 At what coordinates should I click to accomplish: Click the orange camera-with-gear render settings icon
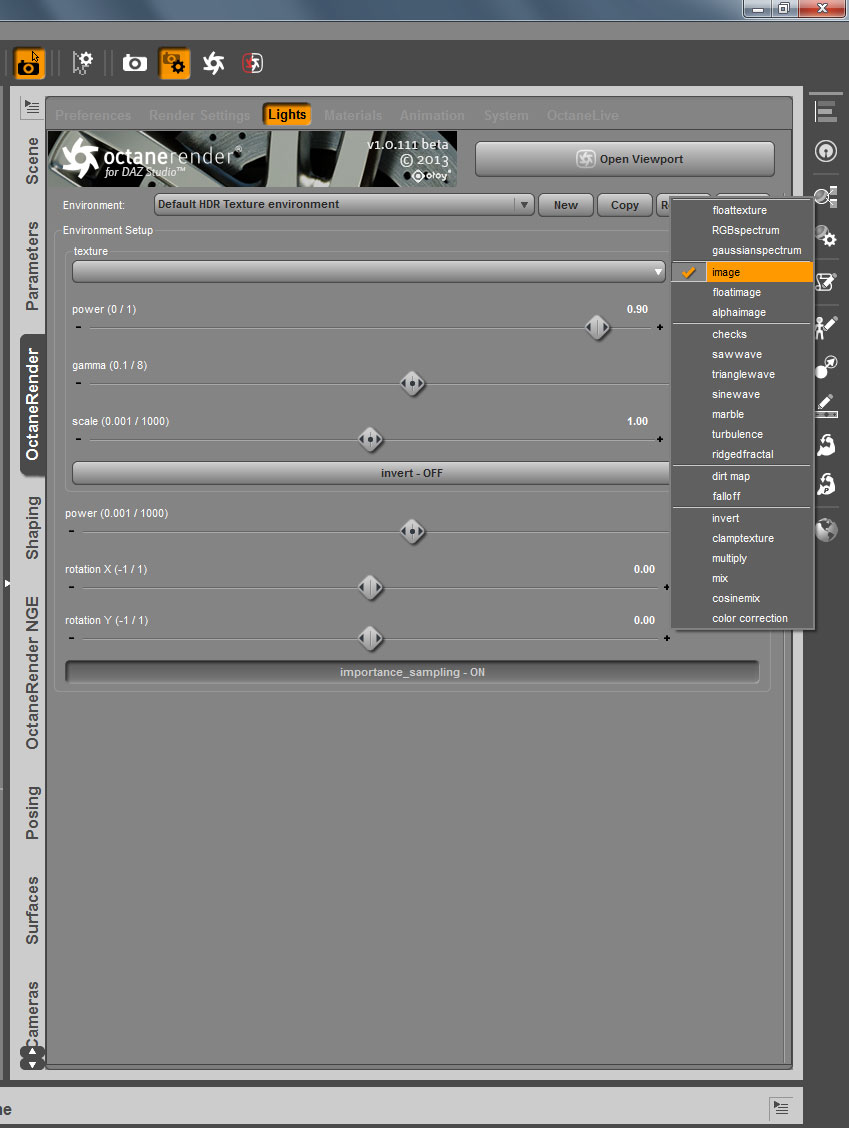pyautogui.click(x=174, y=63)
